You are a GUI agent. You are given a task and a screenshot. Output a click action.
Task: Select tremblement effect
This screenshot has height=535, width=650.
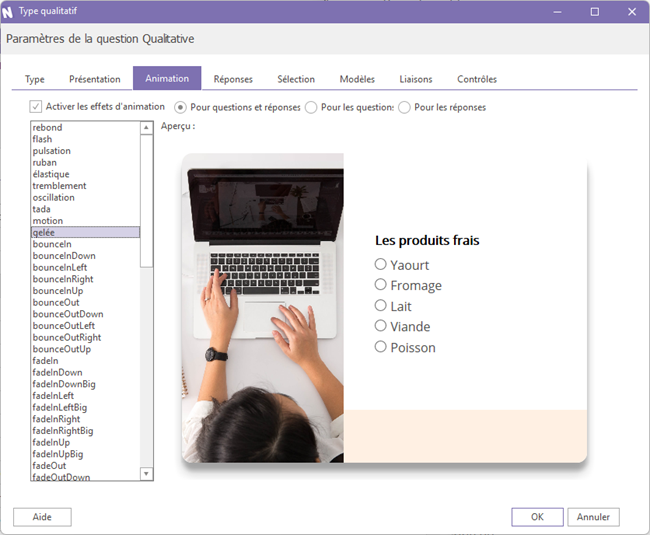[86, 186]
